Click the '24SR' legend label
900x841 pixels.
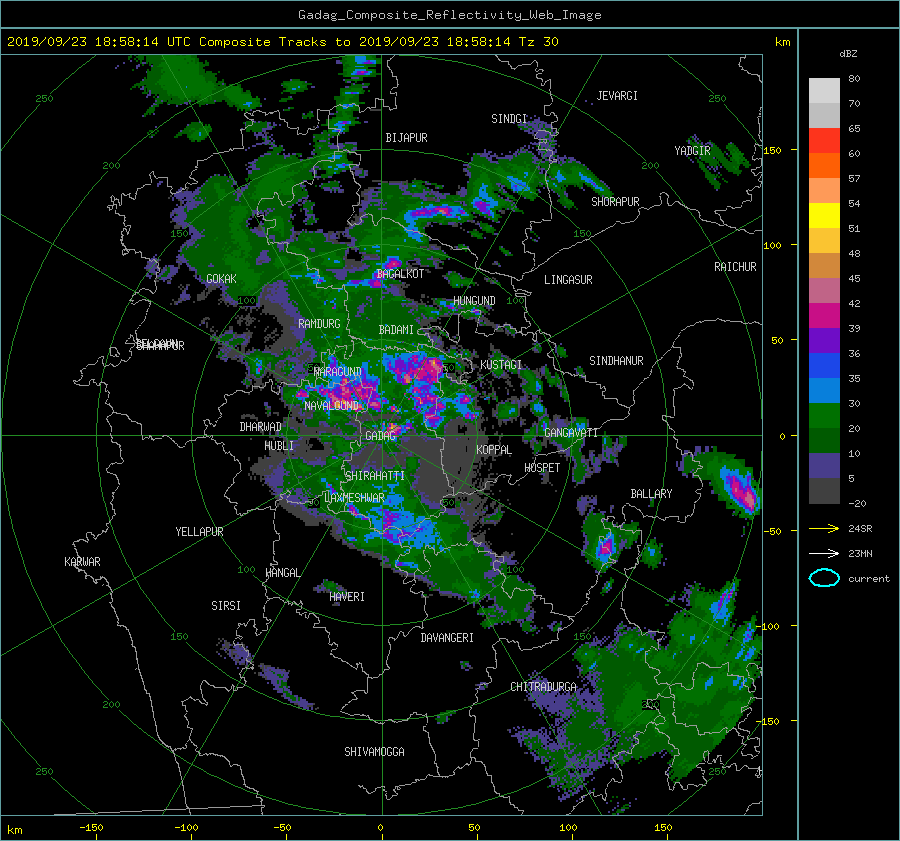860,529
